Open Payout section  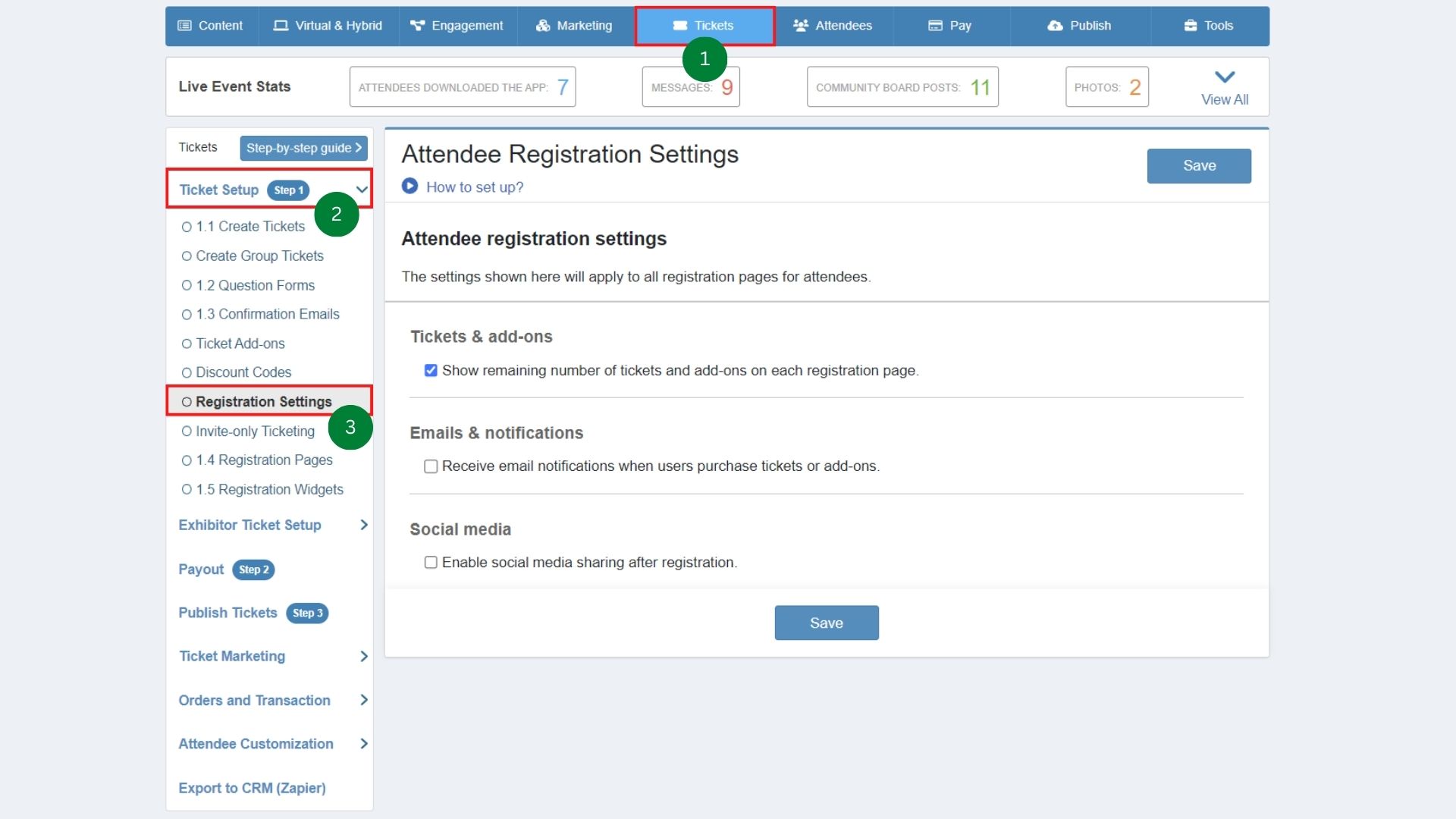[x=201, y=570]
